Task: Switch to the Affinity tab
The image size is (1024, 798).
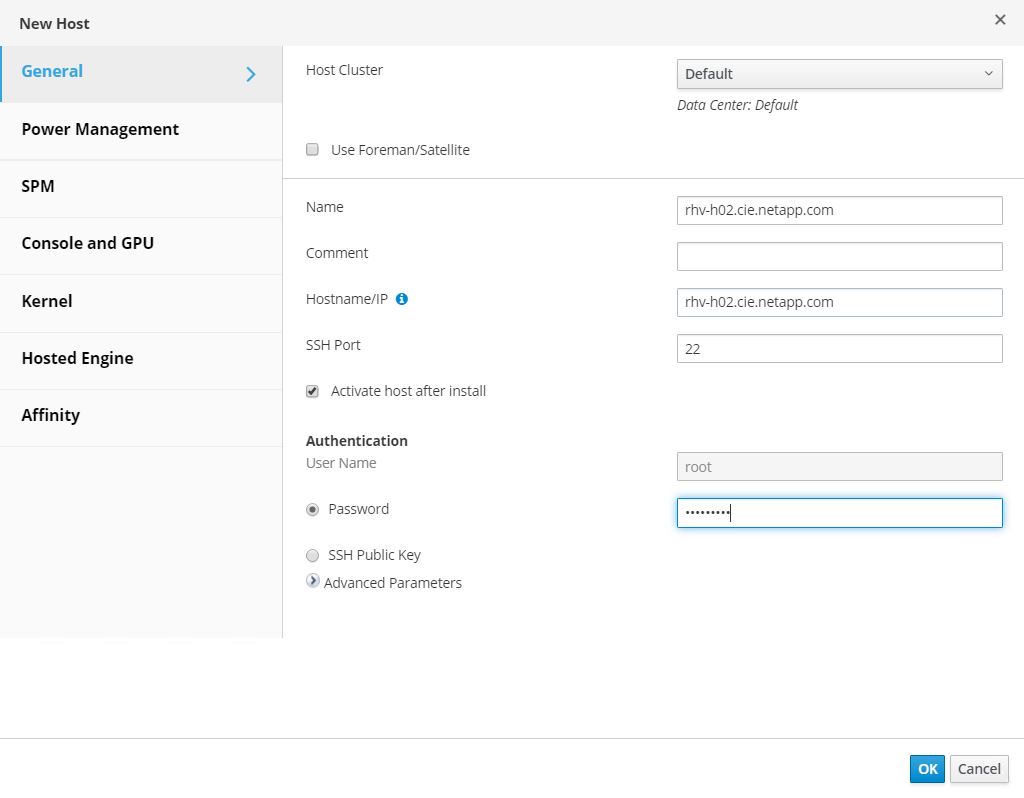Action: (x=51, y=415)
